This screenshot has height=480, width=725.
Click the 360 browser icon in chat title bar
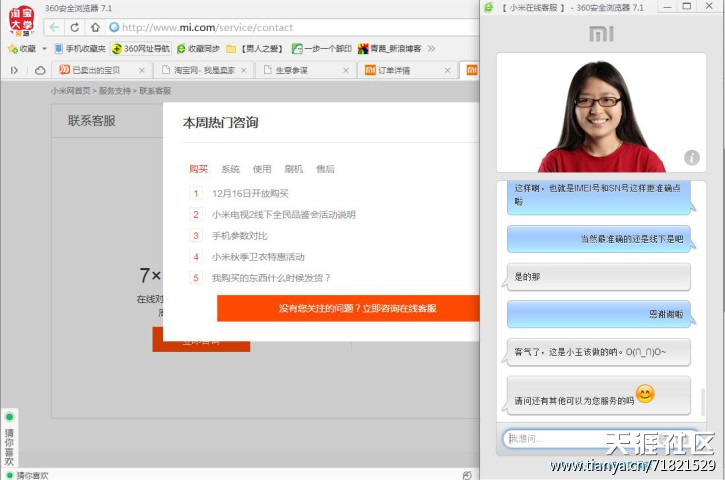489,7
